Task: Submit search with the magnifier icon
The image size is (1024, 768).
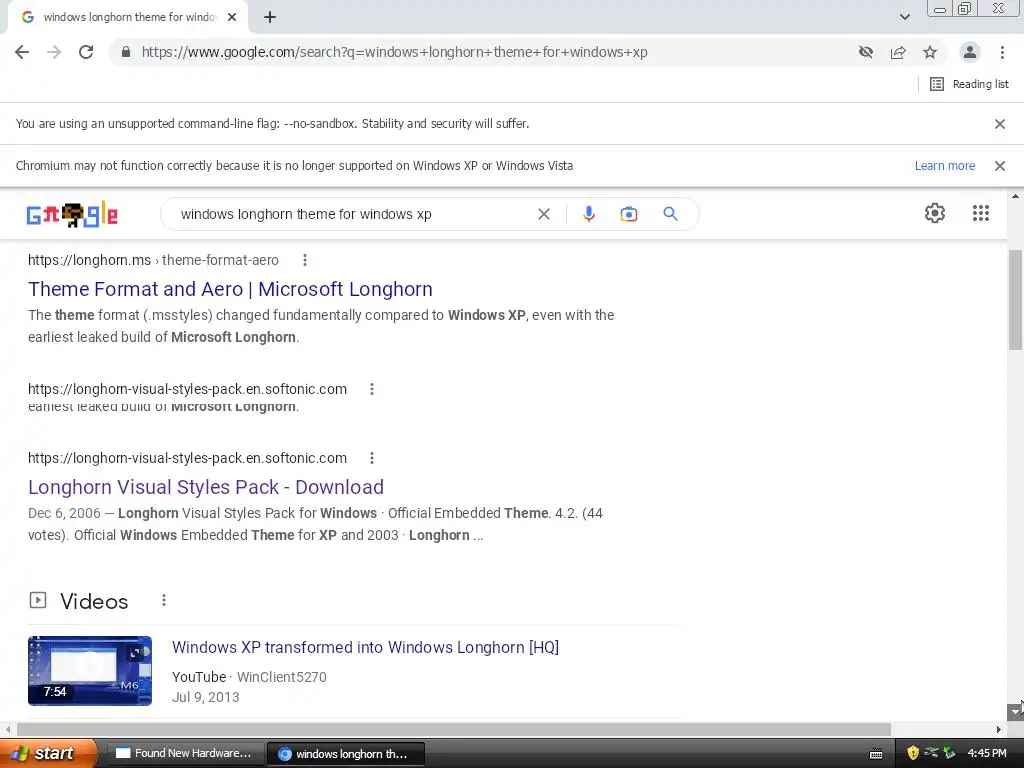Action: (x=671, y=214)
